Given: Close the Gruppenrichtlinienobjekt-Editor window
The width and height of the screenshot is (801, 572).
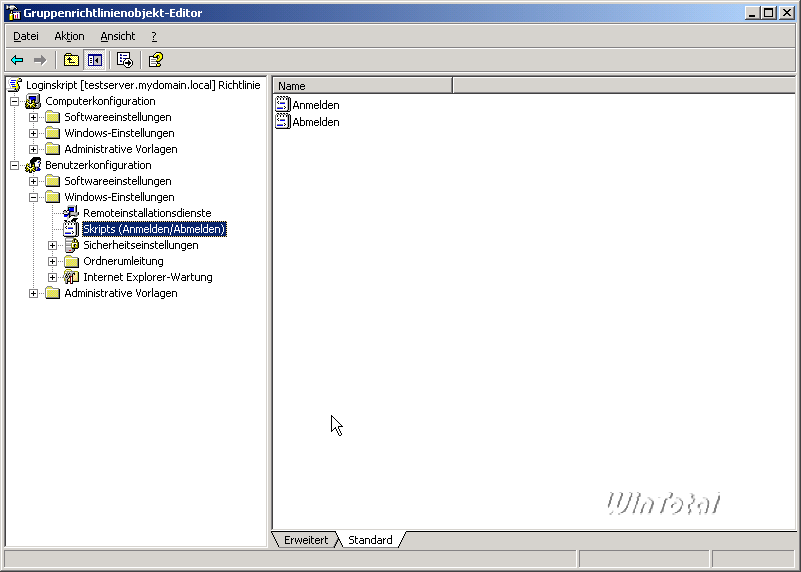Looking at the screenshot, I should (x=787, y=13).
